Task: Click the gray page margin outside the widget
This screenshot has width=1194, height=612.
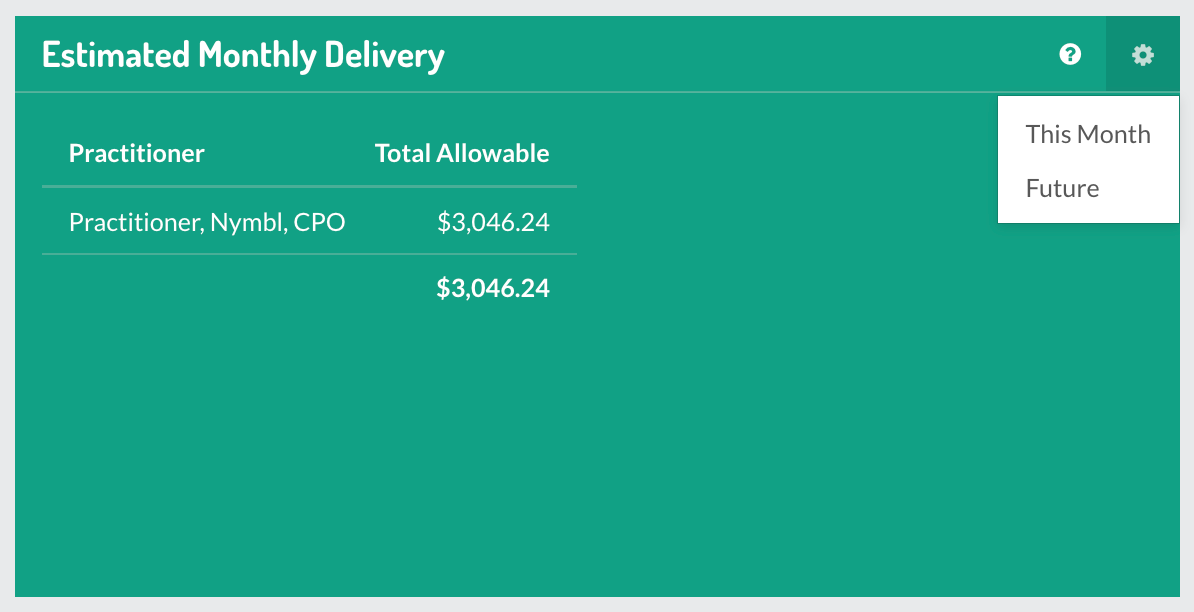Action: click(x=597, y=604)
